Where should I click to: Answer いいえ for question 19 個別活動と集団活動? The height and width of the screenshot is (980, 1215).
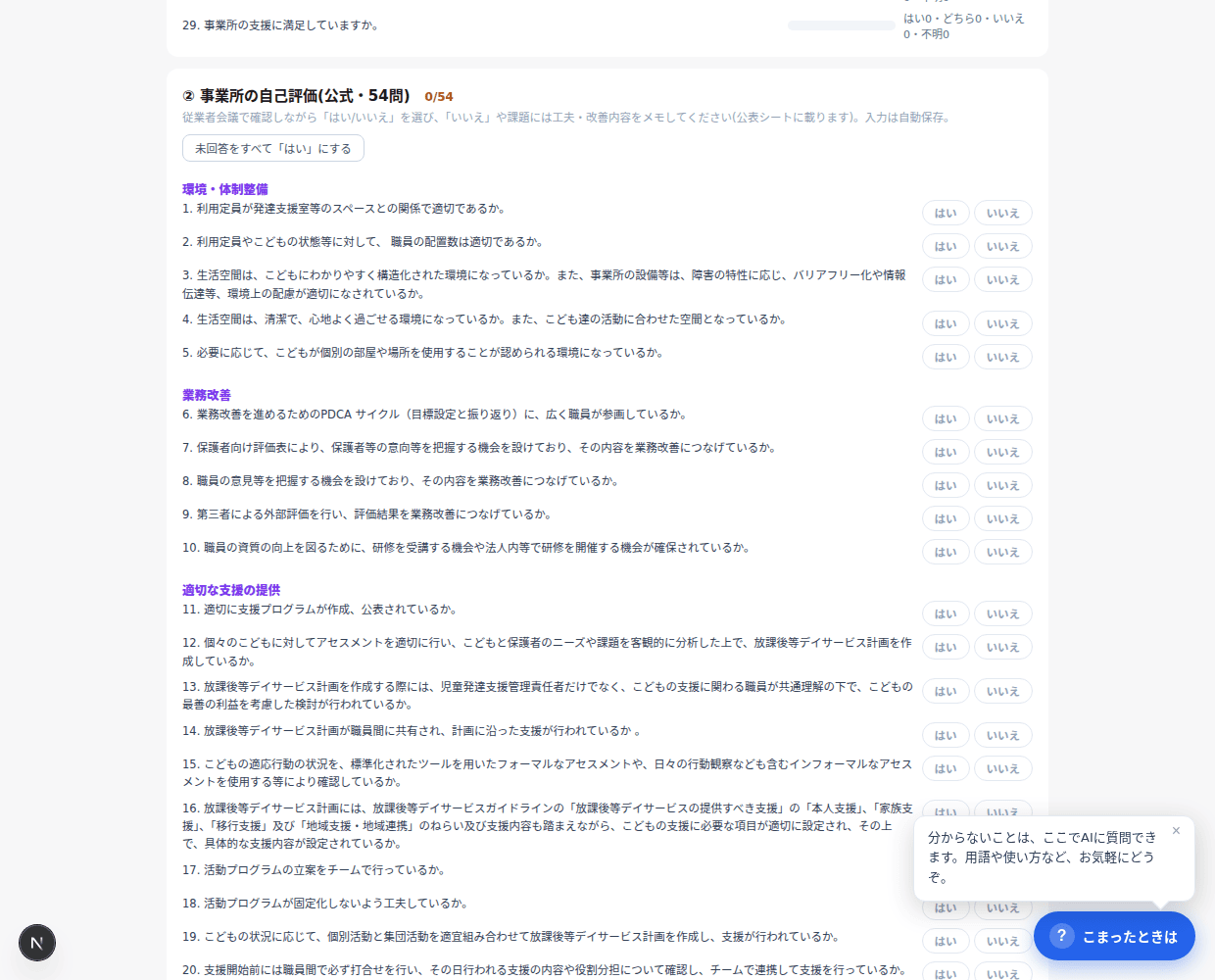[1002, 941]
